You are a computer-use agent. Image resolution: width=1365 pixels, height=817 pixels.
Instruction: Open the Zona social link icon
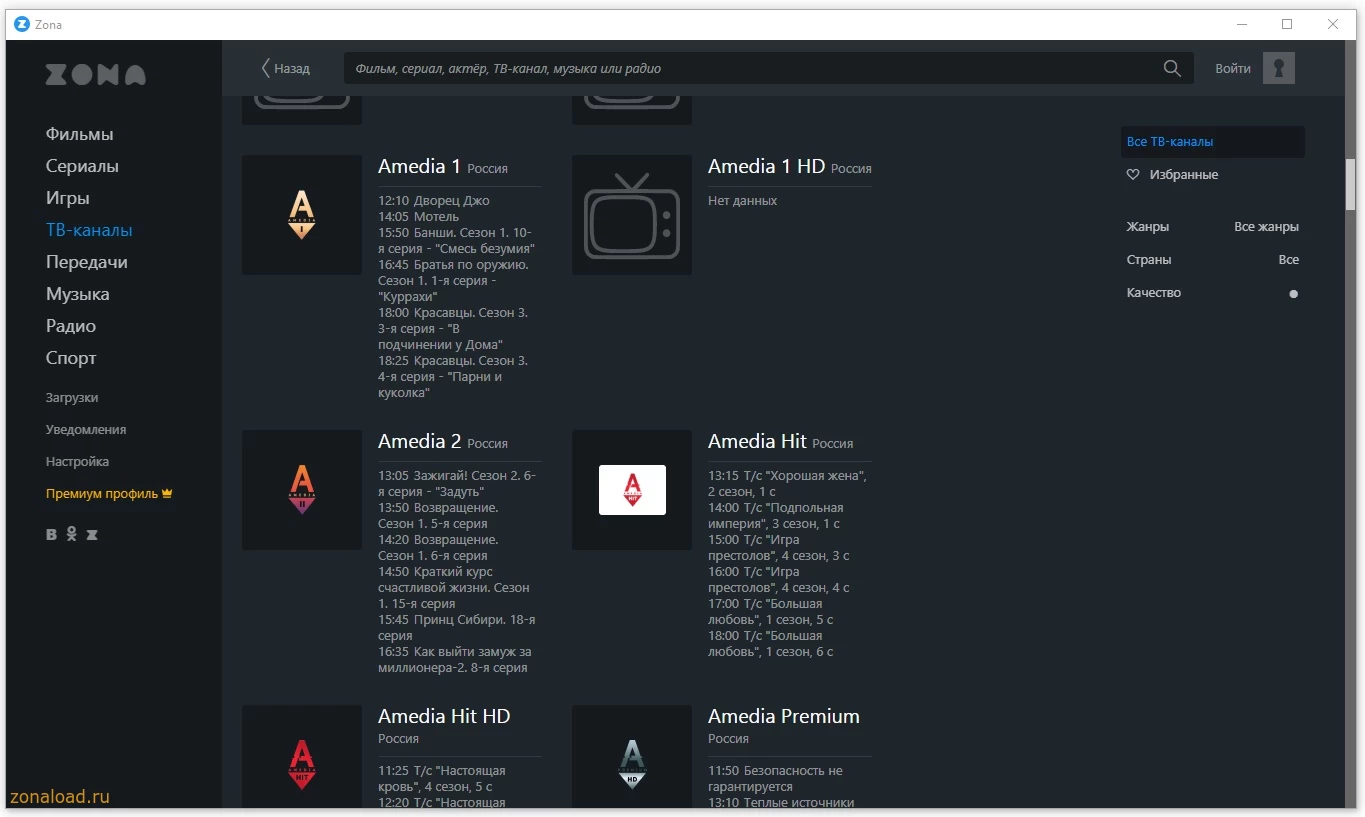pos(92,535)
